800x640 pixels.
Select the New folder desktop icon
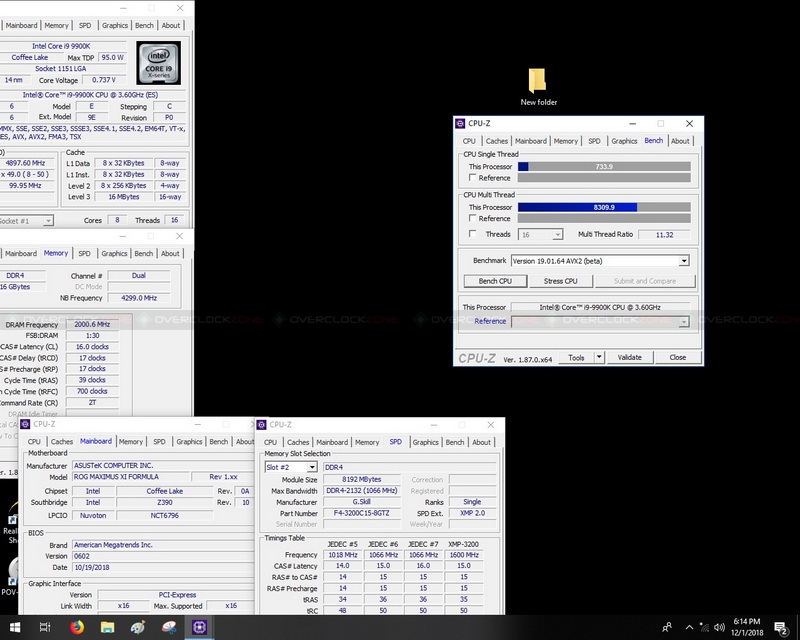point(538,87)
